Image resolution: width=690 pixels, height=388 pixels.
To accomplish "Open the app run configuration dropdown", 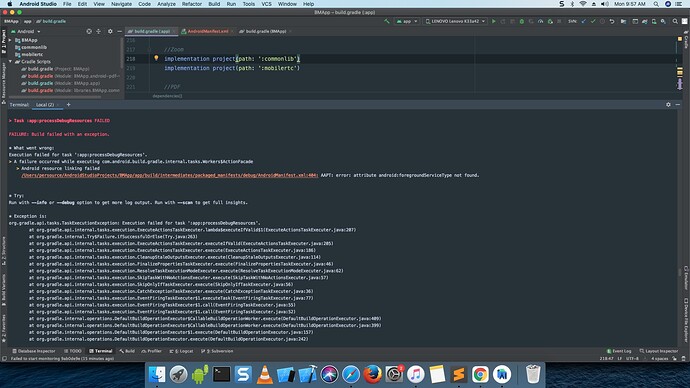I will 407,21.
